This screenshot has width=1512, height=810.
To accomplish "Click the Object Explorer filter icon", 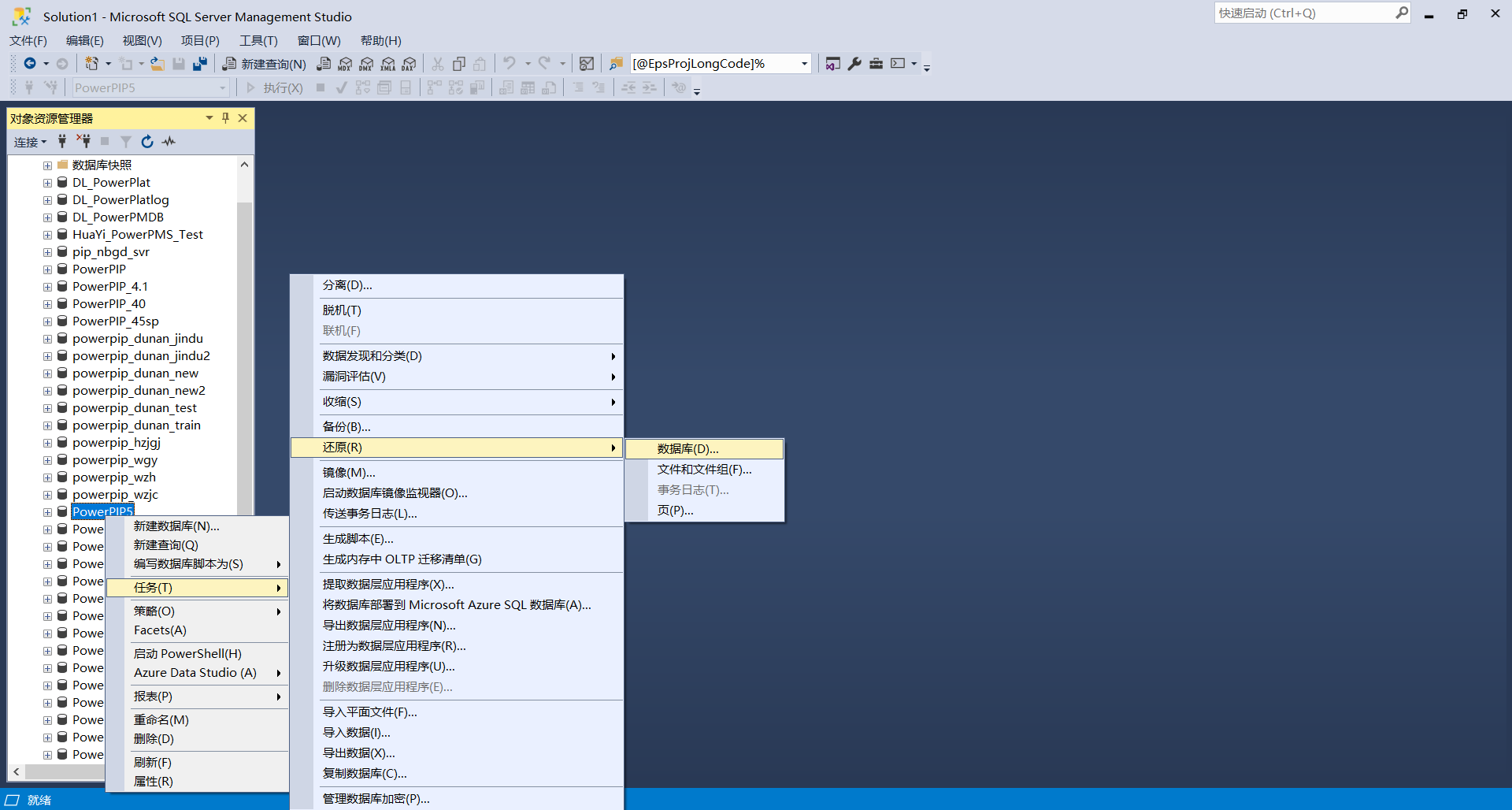I will pos(126,141).
